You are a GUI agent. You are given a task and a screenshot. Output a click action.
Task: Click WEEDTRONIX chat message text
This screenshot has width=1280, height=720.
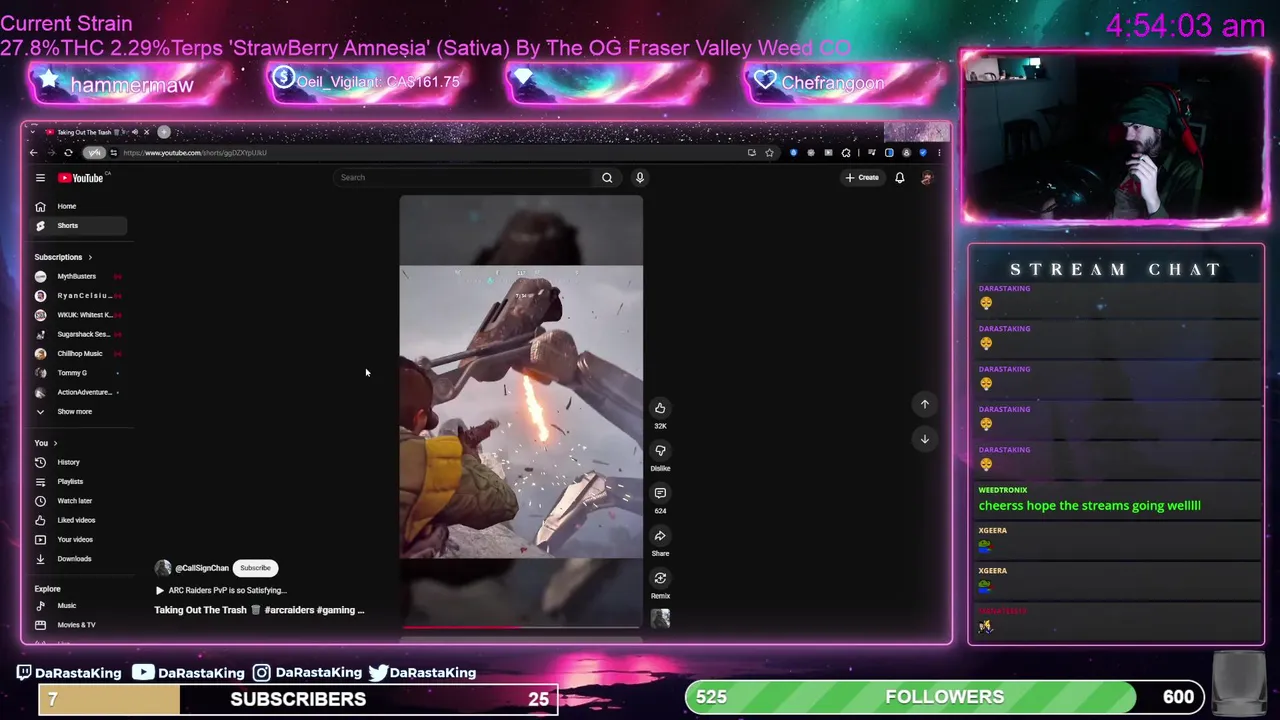click(1089, 506)
